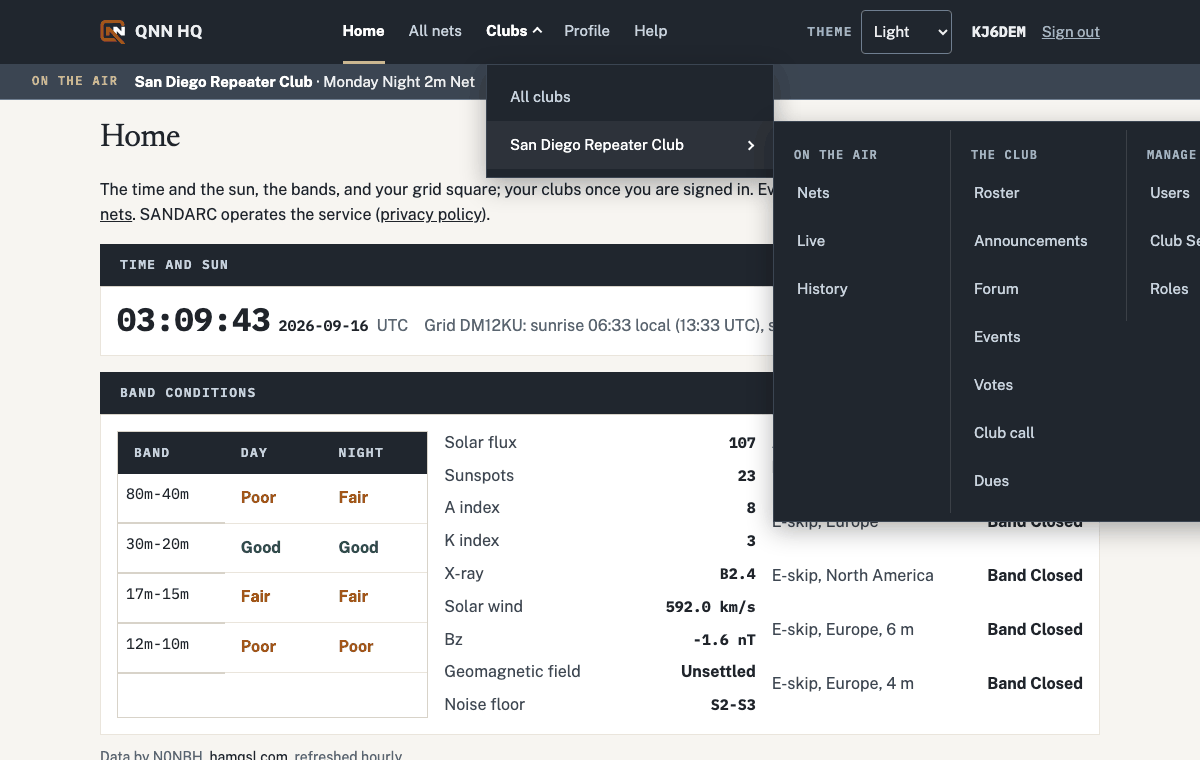Click the Solar wind value 592.0 km/s
The width and height of the screenshot is (1200, 760).
point(710,607)
